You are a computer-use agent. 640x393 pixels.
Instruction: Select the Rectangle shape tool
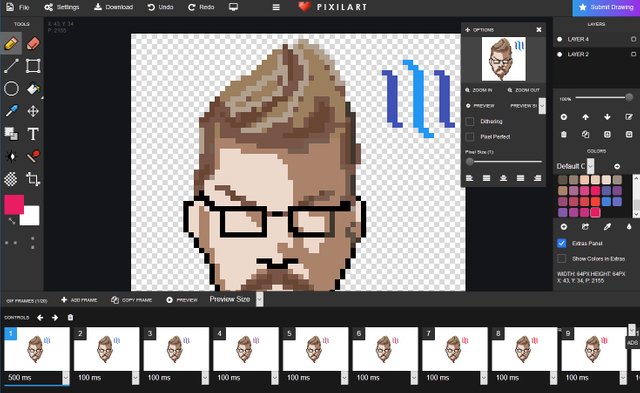point(33,66)
